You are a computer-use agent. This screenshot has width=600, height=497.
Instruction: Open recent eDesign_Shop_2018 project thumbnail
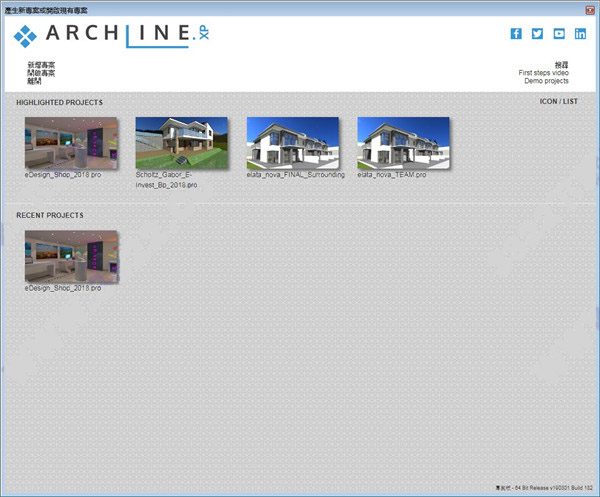click(x=71, y=256)
